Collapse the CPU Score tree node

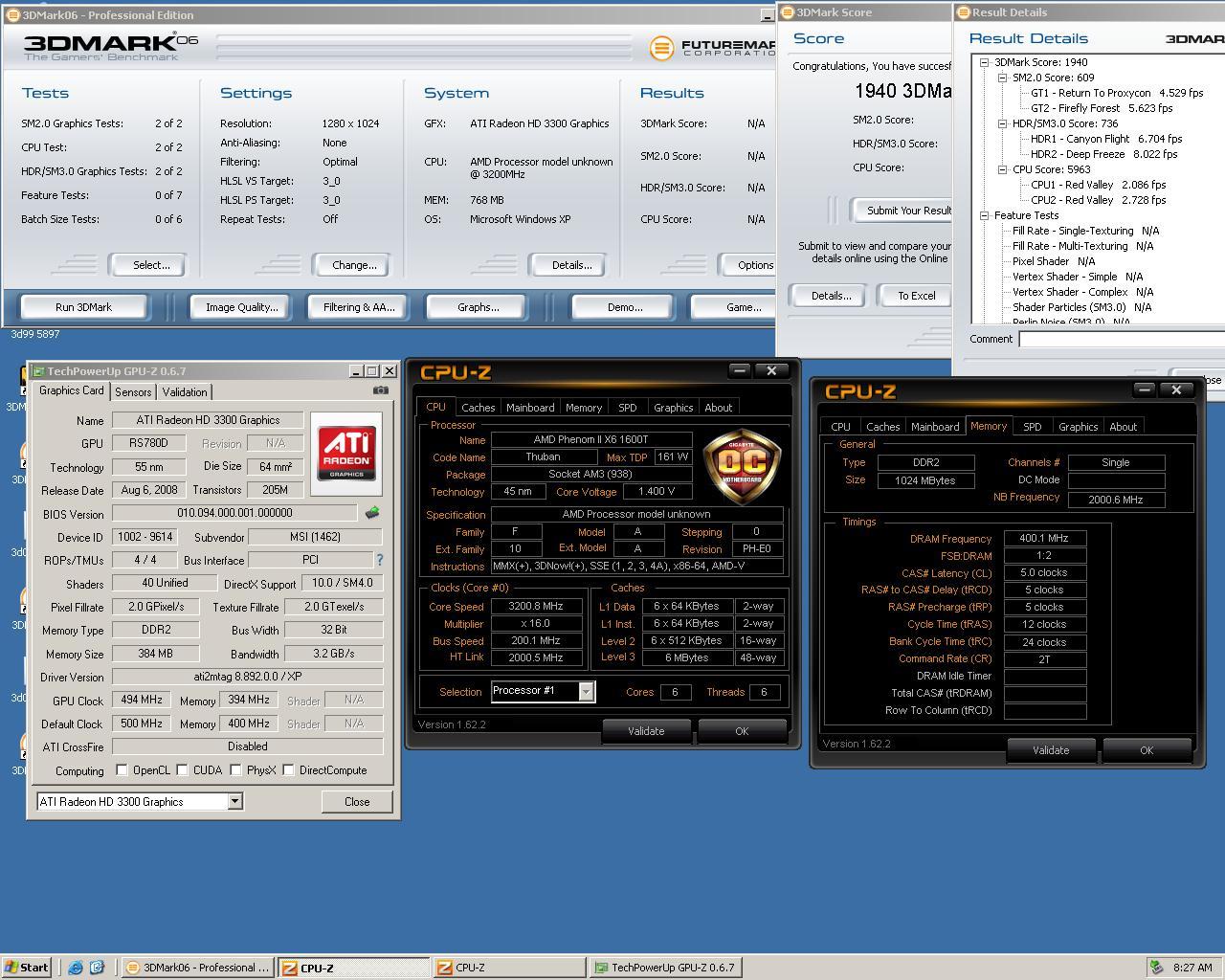click(x=1002, y=169)
